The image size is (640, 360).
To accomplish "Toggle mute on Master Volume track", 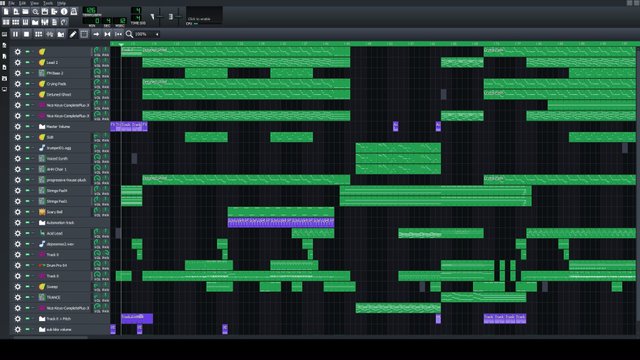I will tap(27, 127).
